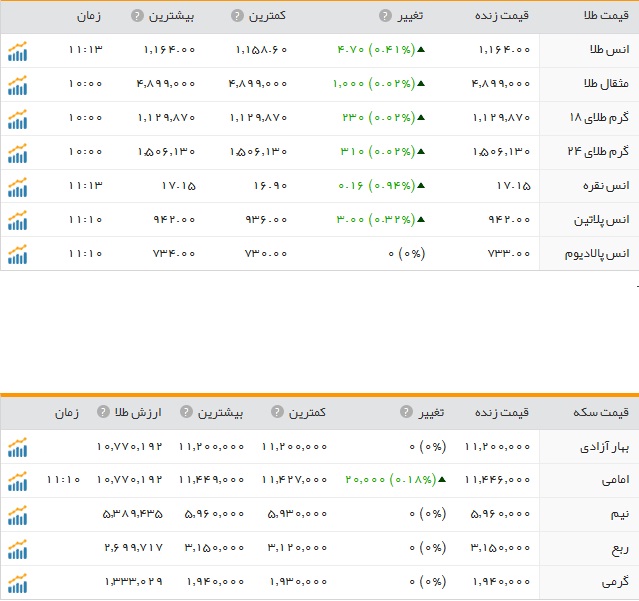
Task: Click the live price ۷۳۳.۰۰ for palladium
Action: coord(509,253)
